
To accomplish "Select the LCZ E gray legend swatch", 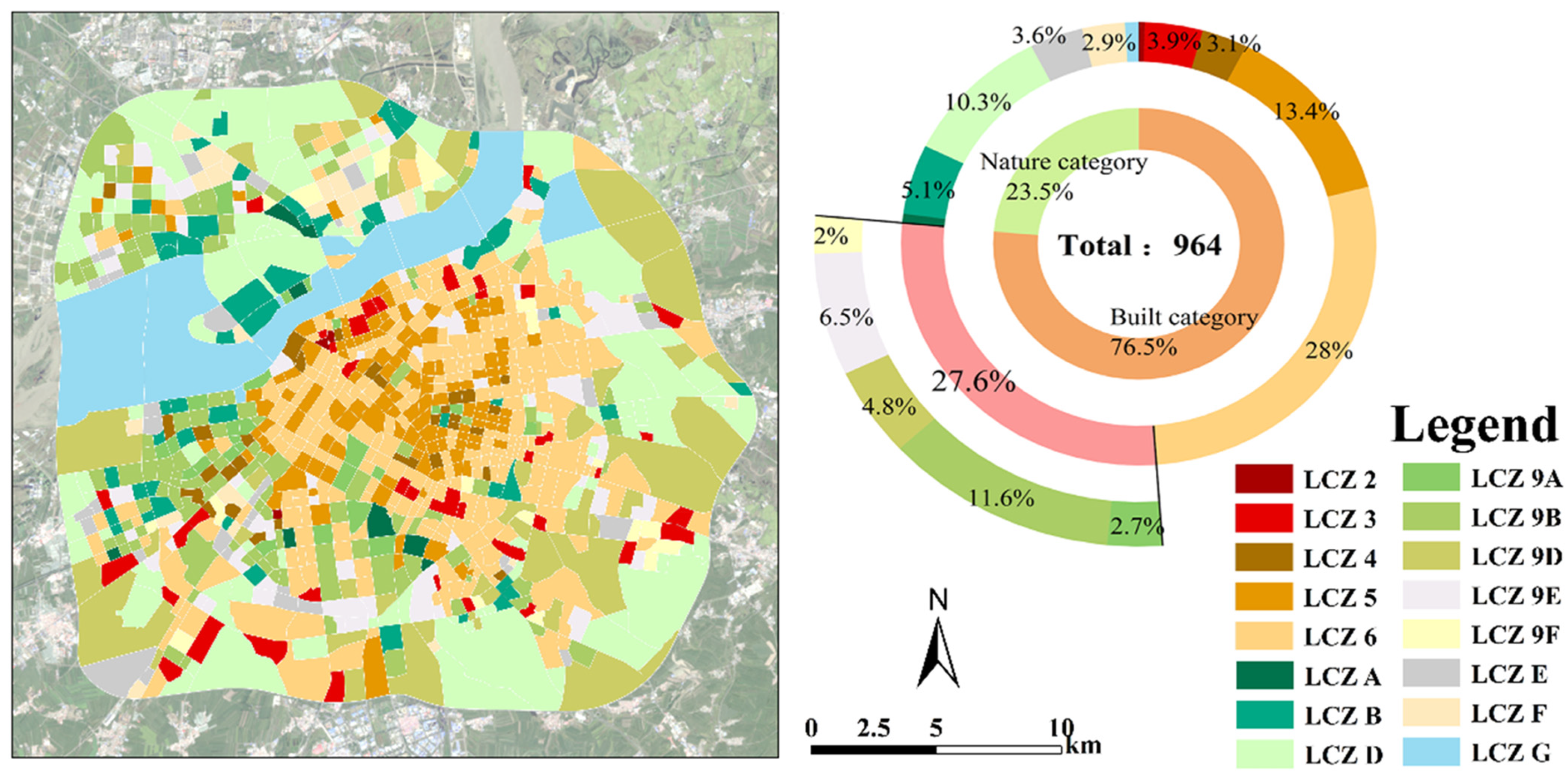I will 1432,673.
